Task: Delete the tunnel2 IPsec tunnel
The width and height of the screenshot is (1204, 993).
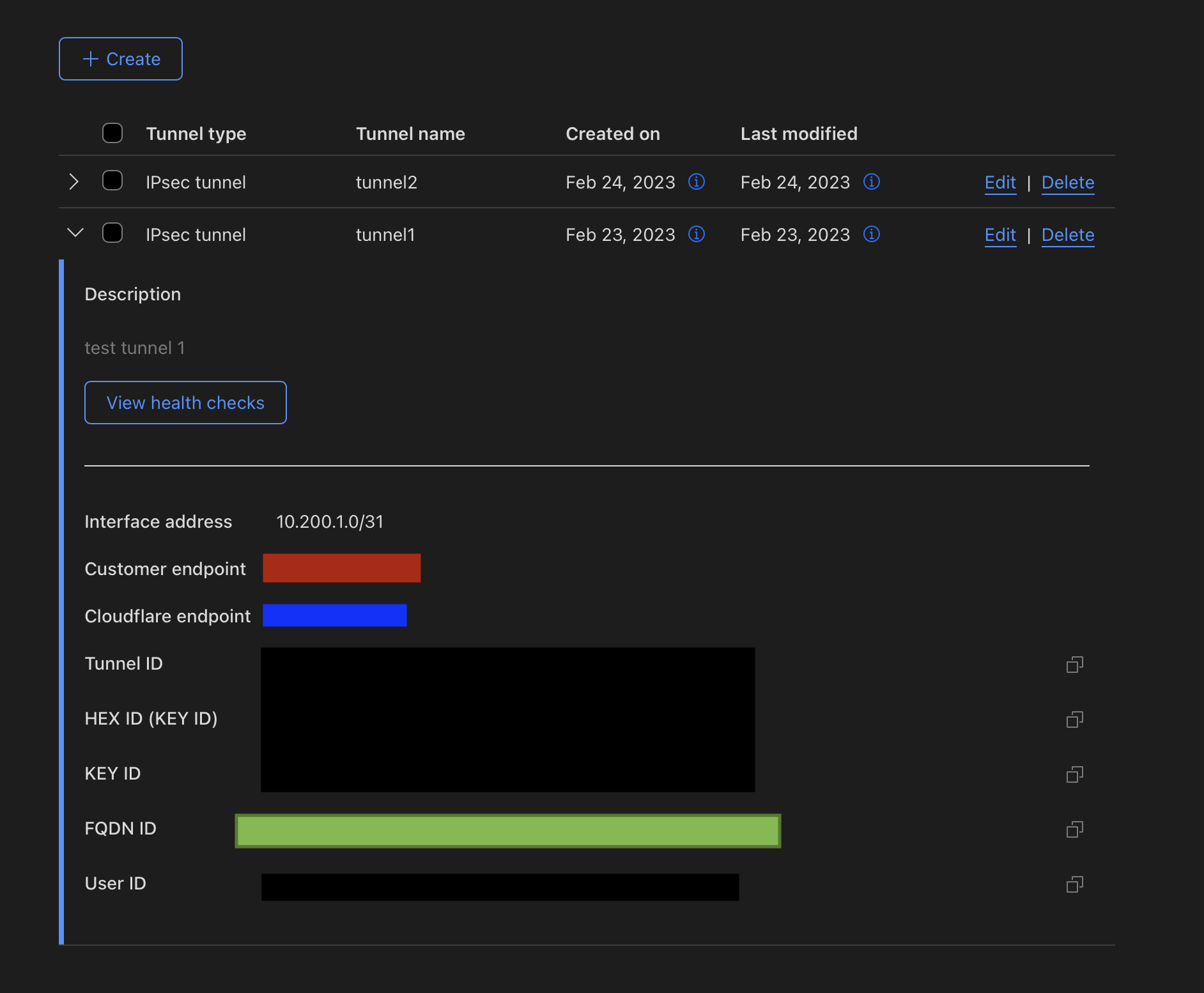Action: pyautogui.click(x=1067, y=182)
